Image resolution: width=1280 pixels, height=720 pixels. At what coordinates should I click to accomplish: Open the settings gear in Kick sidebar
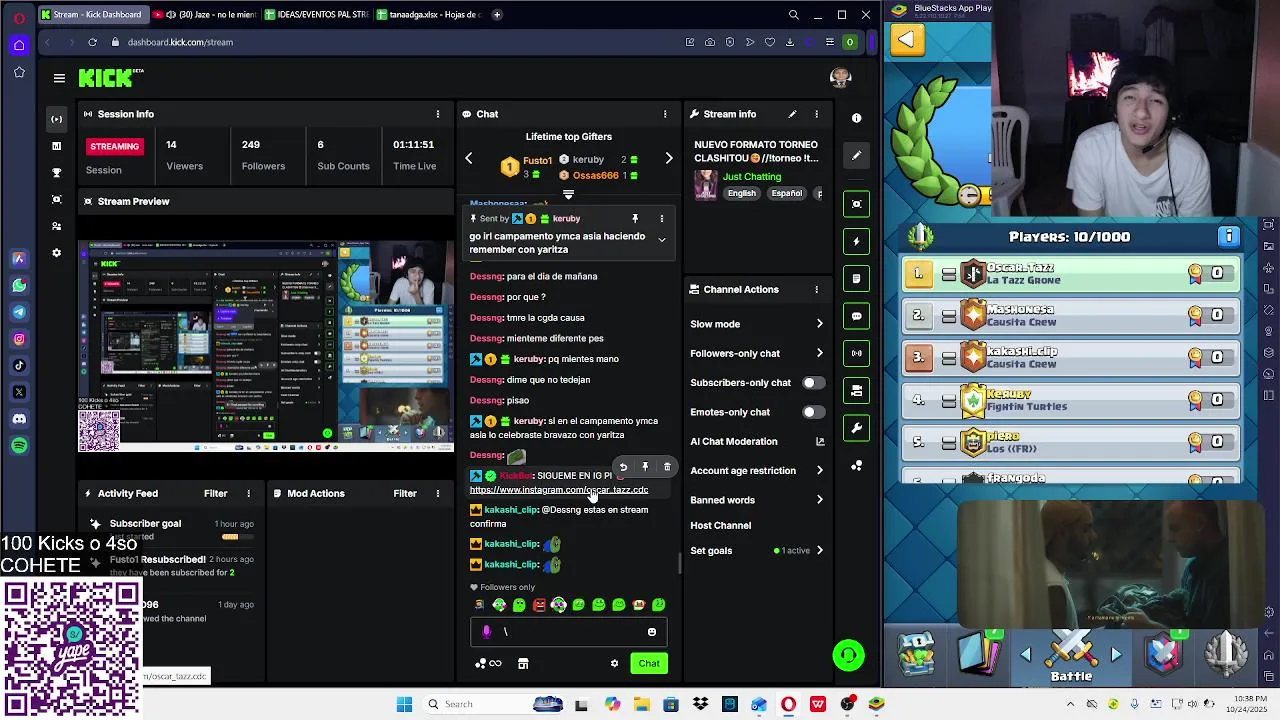(x=56, y=253)
